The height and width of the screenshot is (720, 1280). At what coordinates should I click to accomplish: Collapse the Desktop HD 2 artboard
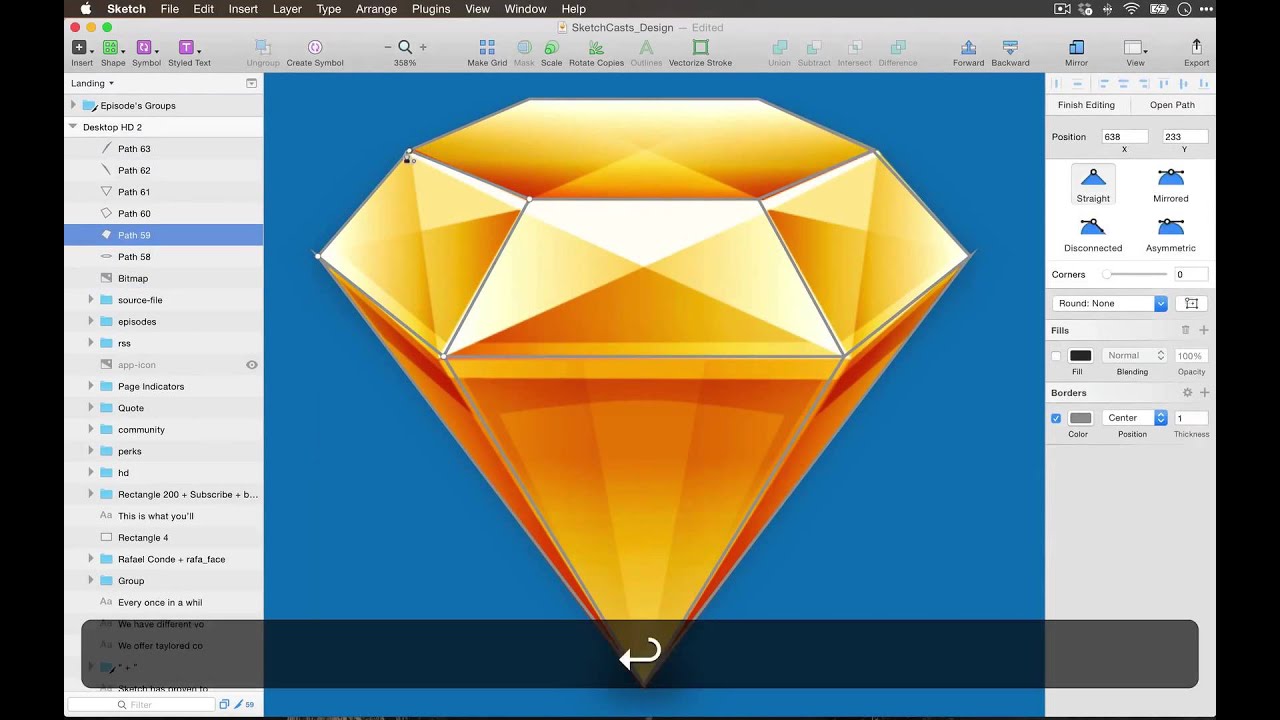[73, 127]
